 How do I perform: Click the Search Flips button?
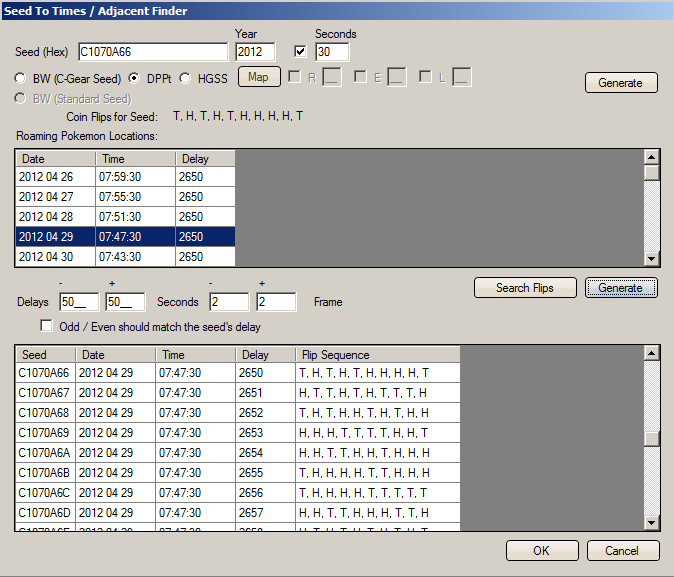[x=525, y=288]
